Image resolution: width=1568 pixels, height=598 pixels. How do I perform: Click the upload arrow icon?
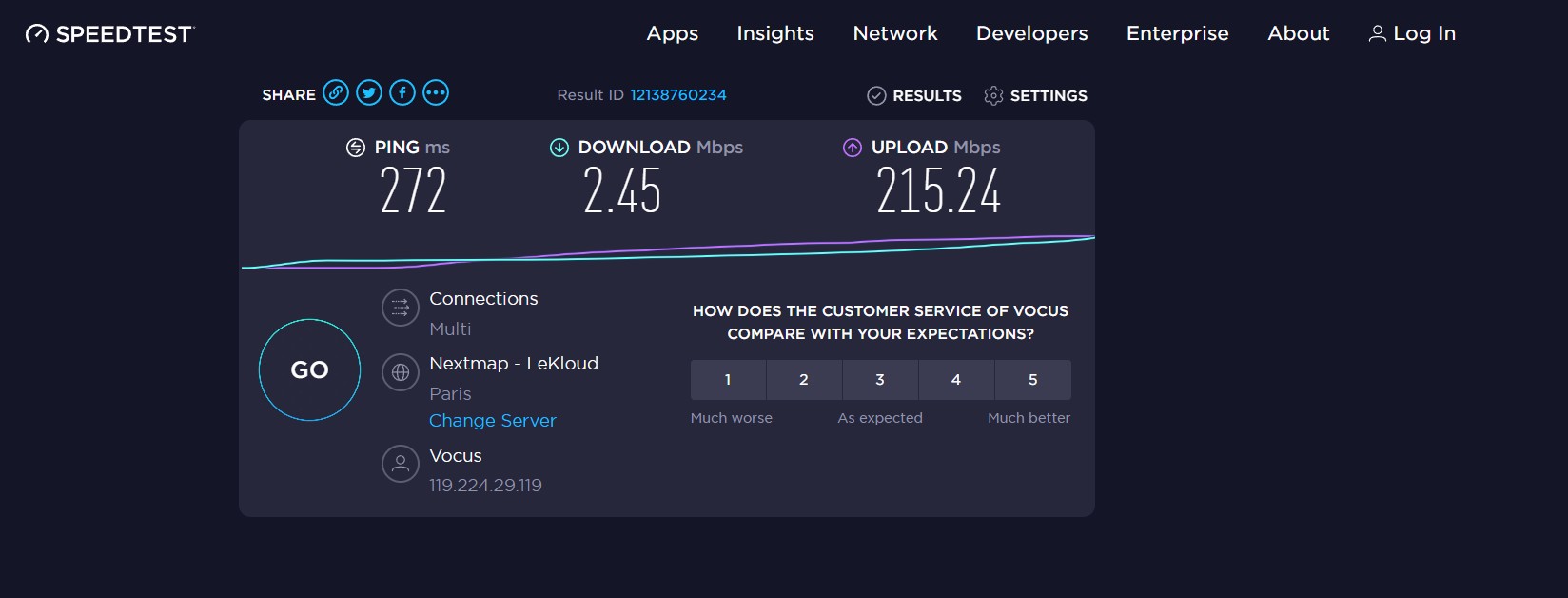(853, 148)
